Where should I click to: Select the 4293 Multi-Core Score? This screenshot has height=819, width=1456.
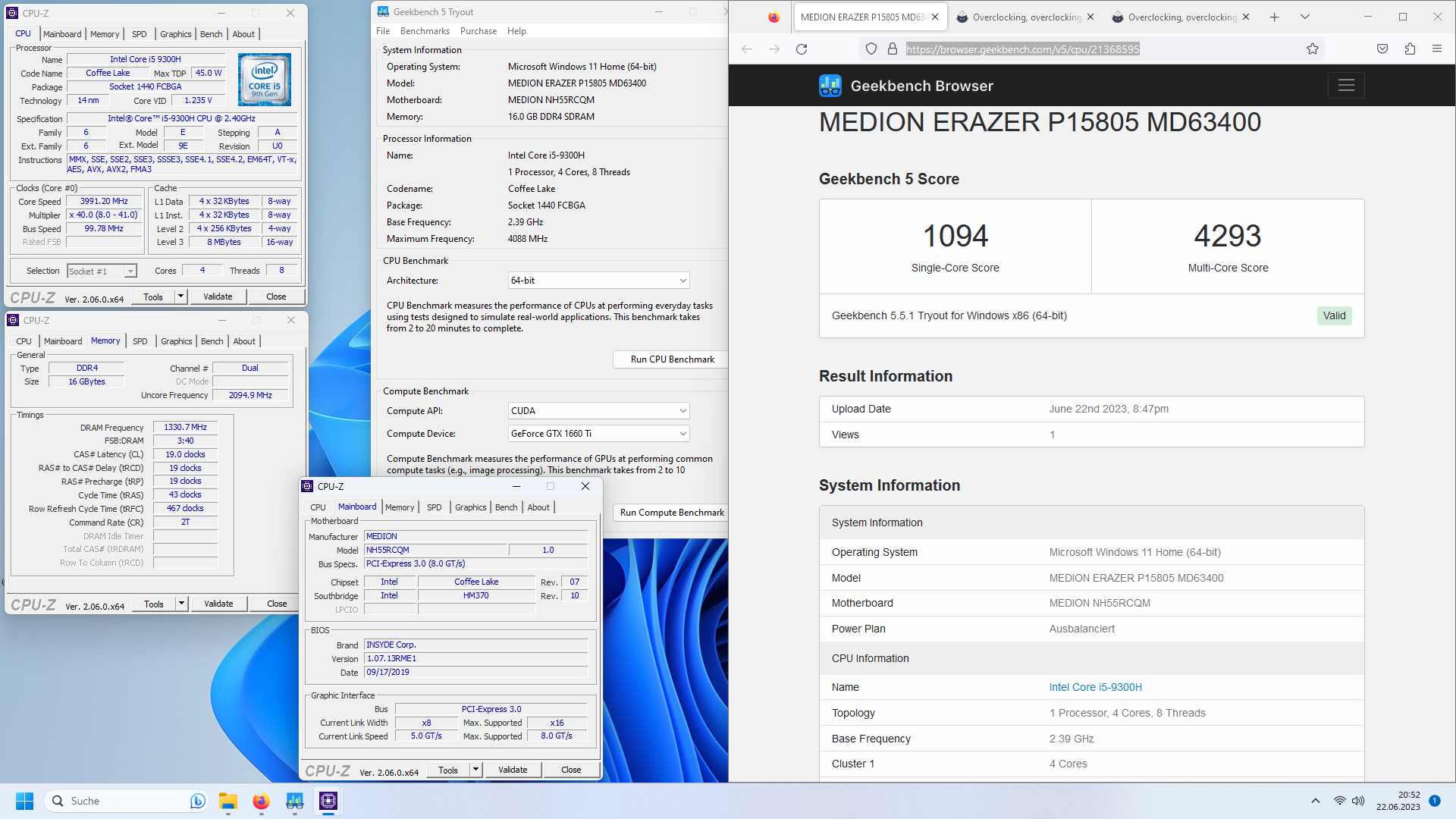[1228, 236]
